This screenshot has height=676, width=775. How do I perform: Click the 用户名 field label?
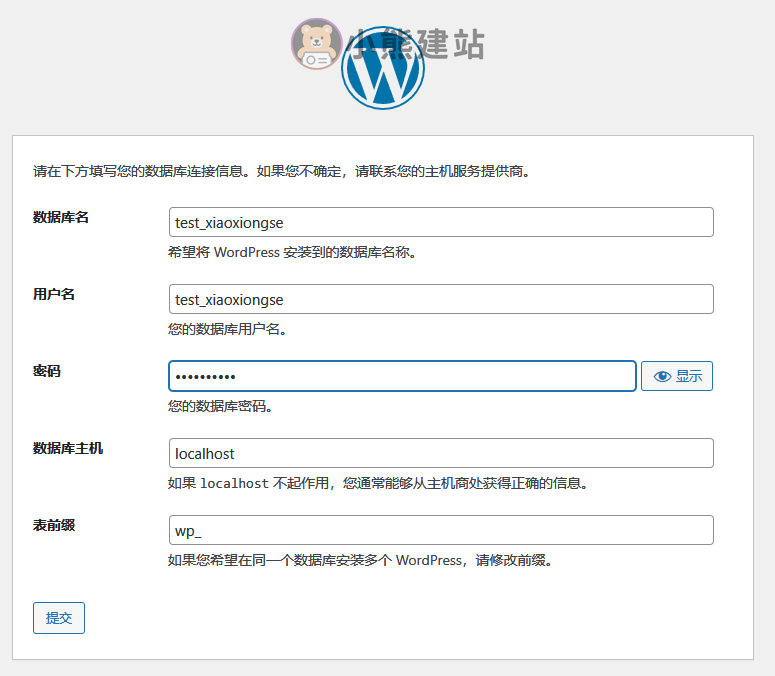(x=54, y=294)
